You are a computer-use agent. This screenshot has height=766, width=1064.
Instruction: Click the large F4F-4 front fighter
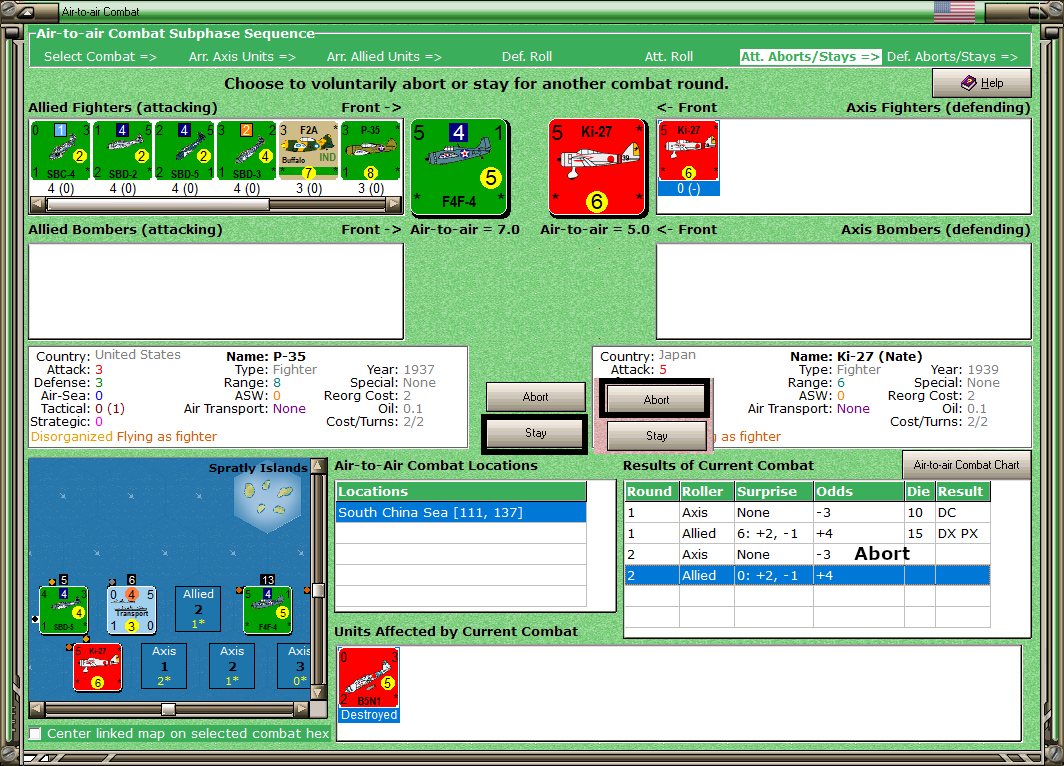pos(459,166)
